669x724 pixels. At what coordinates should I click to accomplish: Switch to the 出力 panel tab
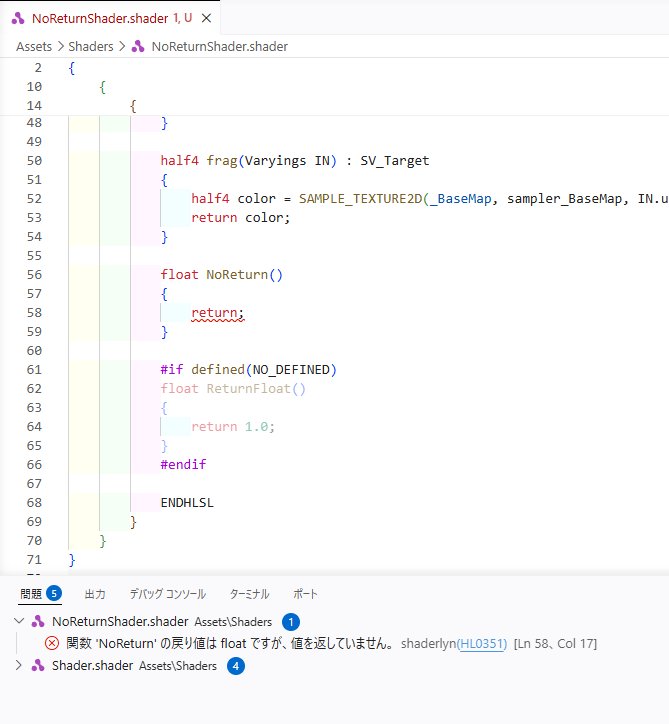(95, 594)
